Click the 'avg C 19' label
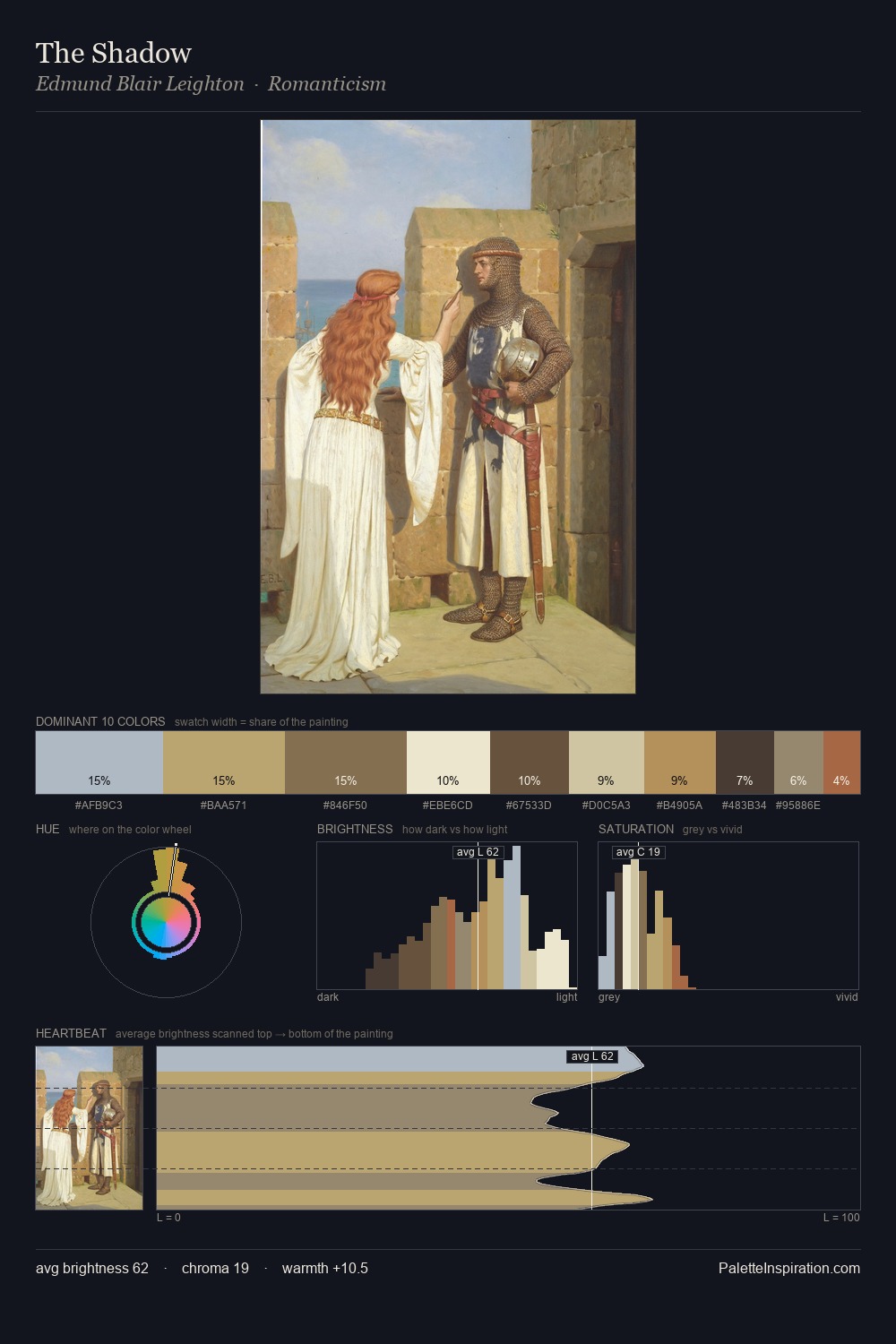The image size is (896, 1344). coord(638,851)
